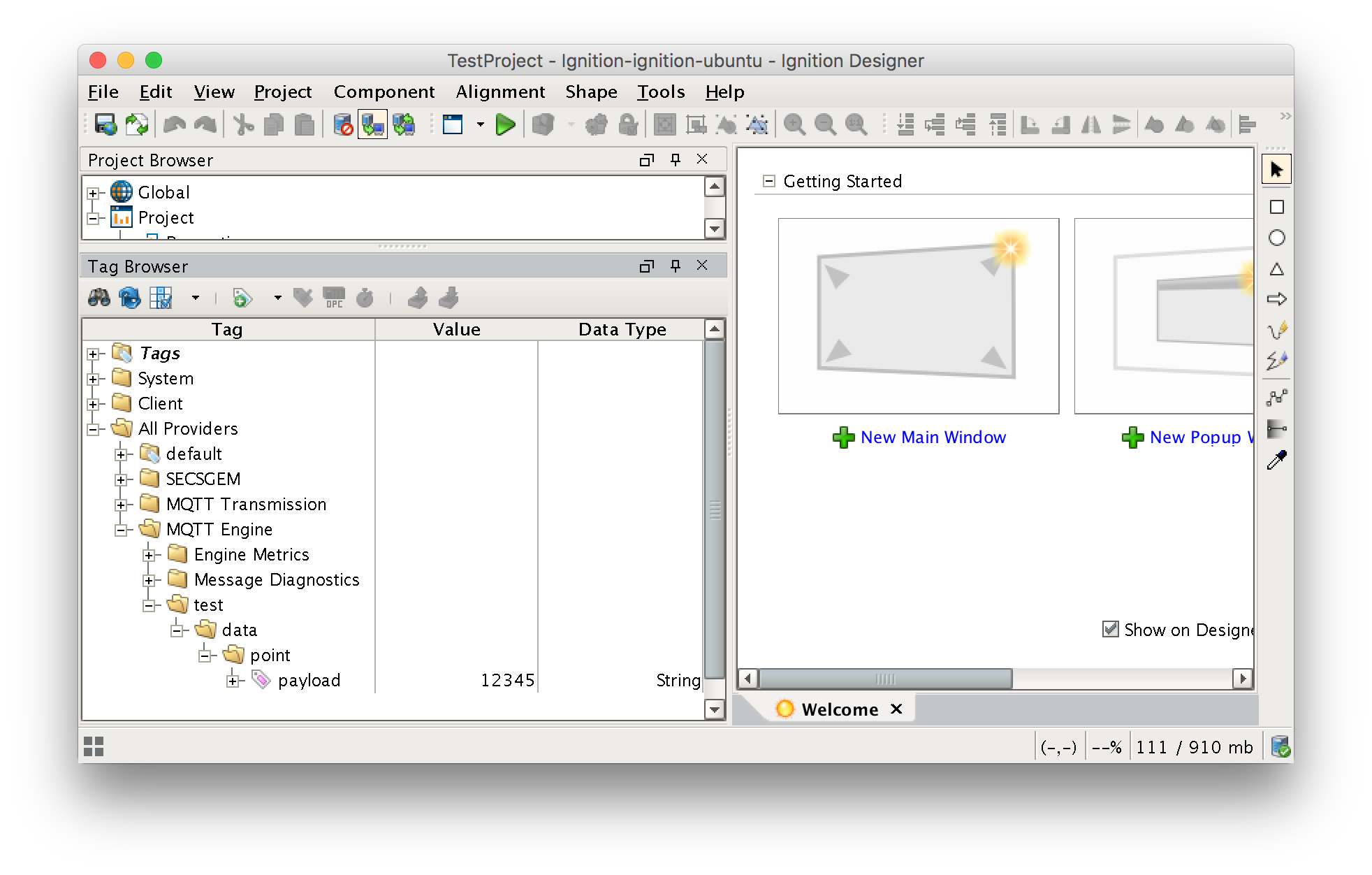Collapse the All Providers node
Viewport: 1372px width, 875px height.
pyautogui.click(x=93, y=429)
